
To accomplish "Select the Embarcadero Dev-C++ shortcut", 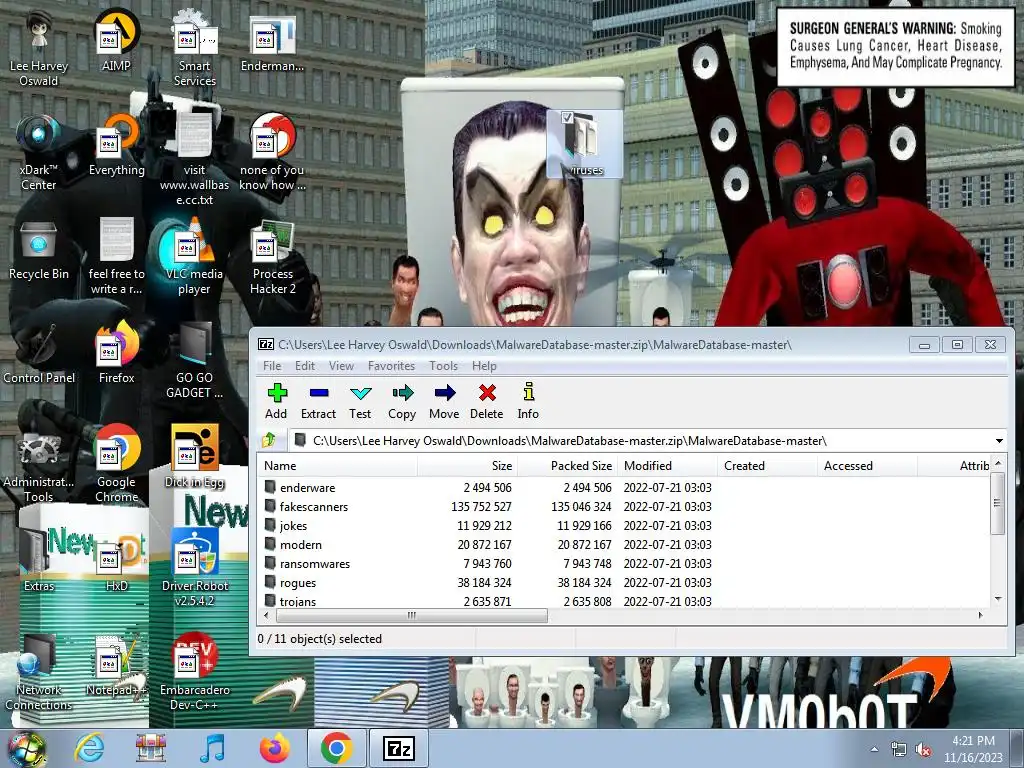I will pyautogui.click(x=195, y=673).
